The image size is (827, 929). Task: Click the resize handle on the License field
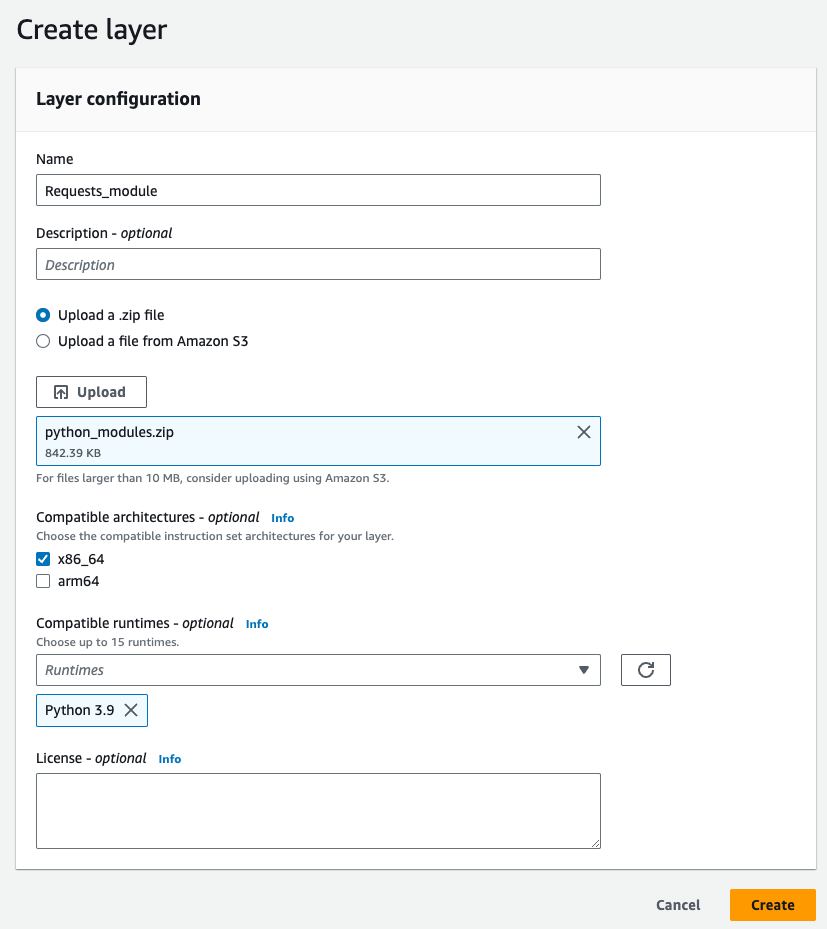pyautogui.click(x=595, y=844)
